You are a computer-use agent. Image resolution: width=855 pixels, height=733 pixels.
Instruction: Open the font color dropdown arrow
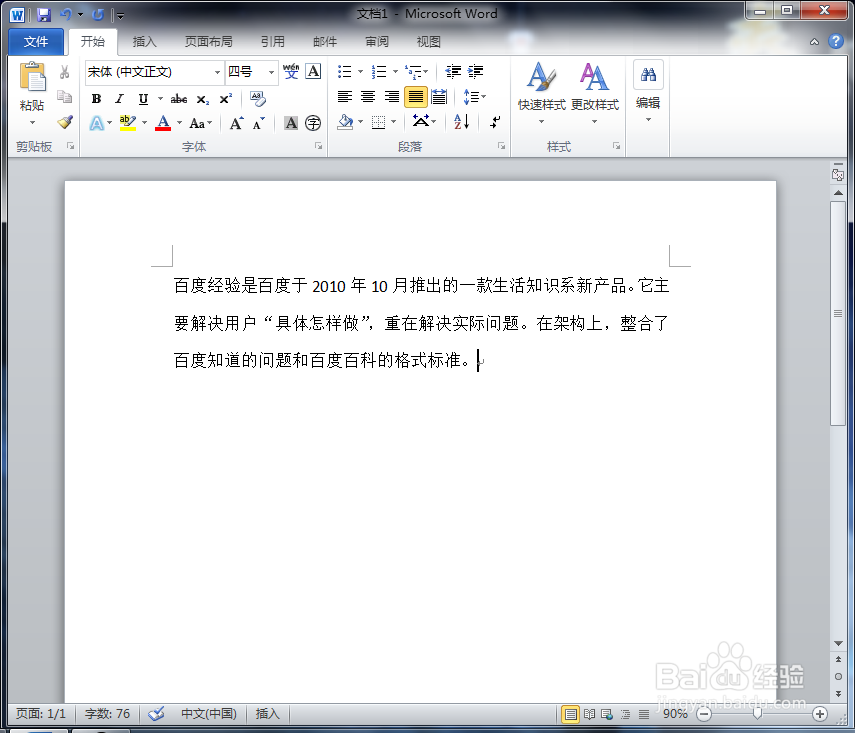[179, 123]
